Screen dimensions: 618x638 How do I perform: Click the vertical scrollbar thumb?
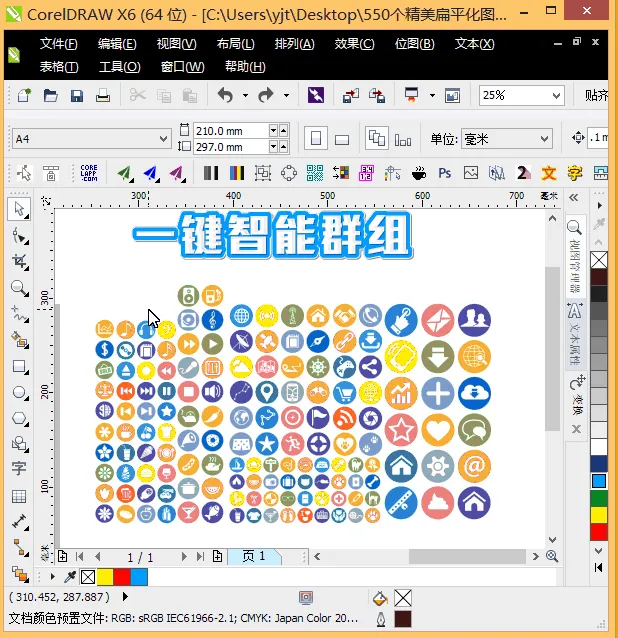(552, 349)
